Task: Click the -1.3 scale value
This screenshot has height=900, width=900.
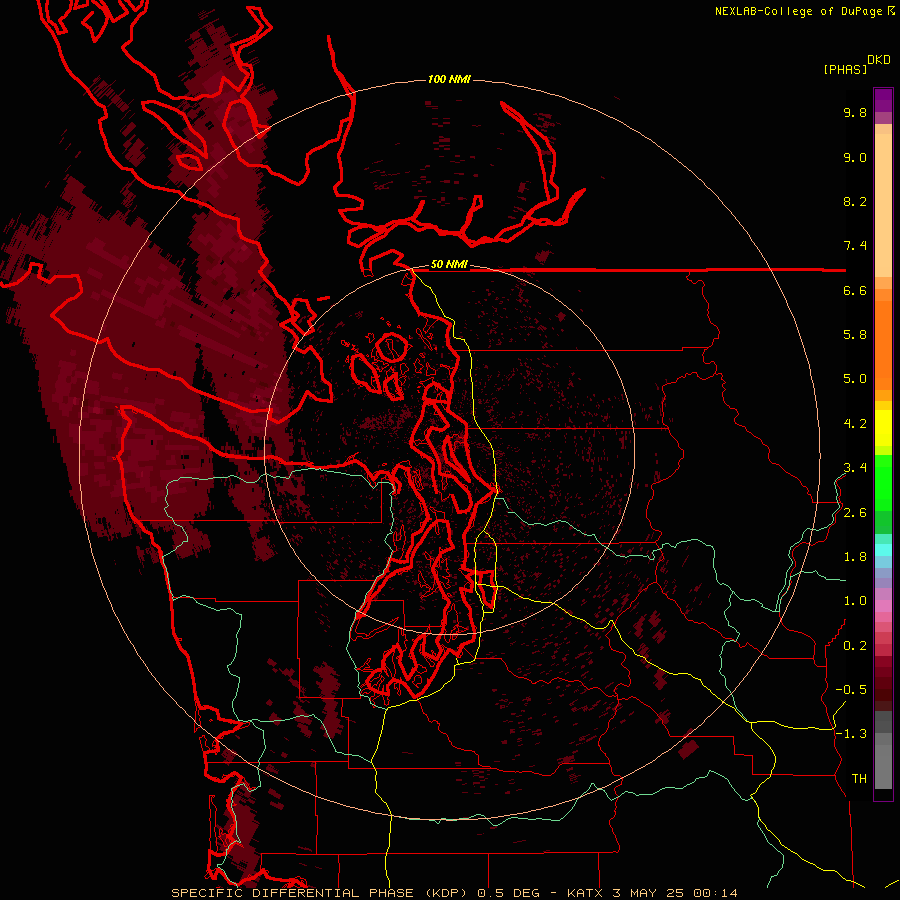Action: (851, 734)
